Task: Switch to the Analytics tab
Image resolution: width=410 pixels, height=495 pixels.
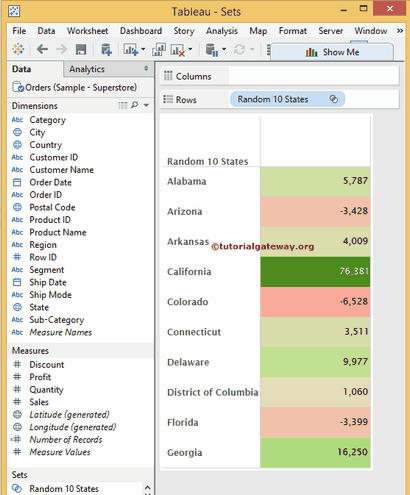Action: tap(87, 69)
